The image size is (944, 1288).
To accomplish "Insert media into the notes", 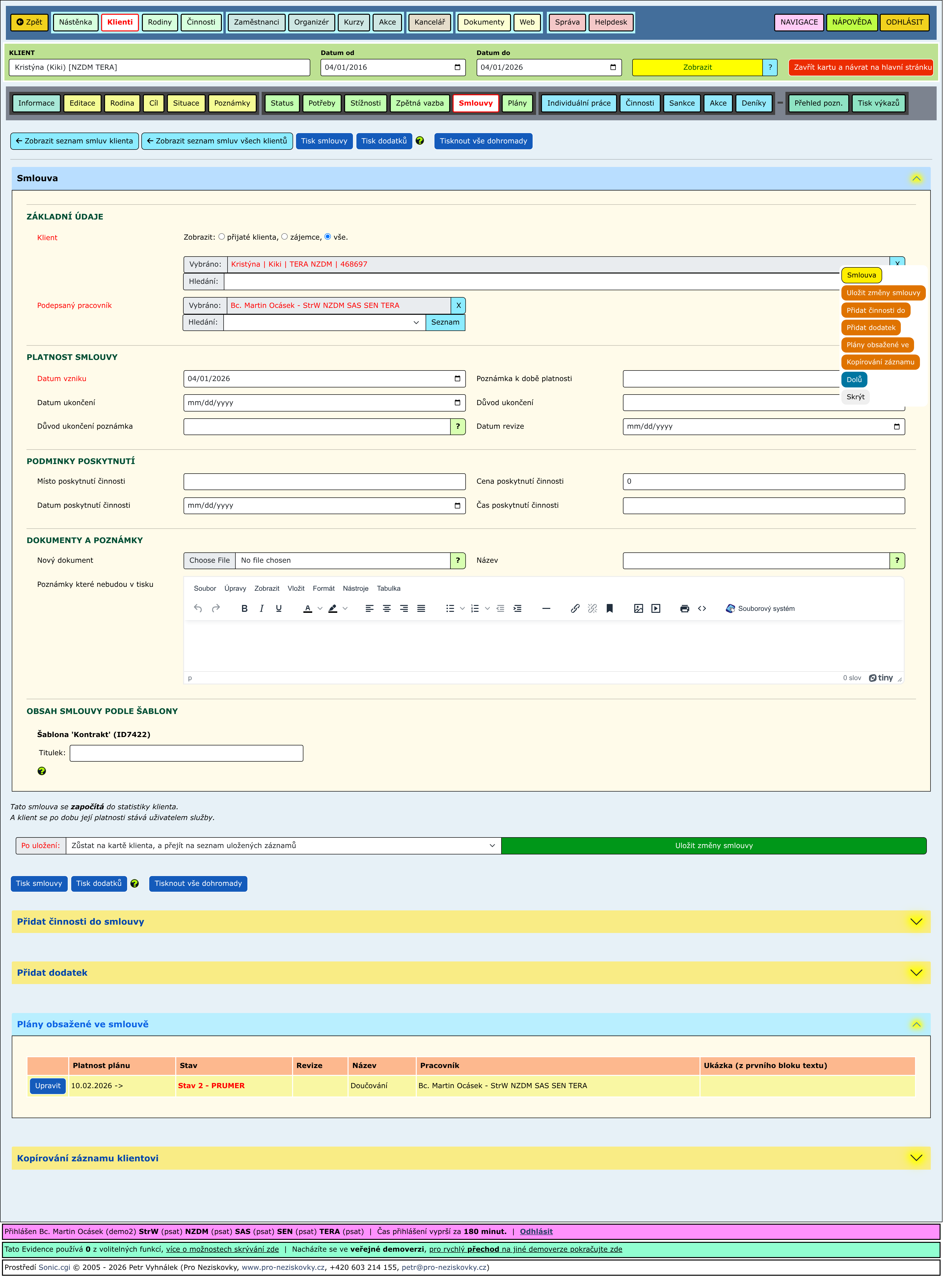I will [656, 609].
